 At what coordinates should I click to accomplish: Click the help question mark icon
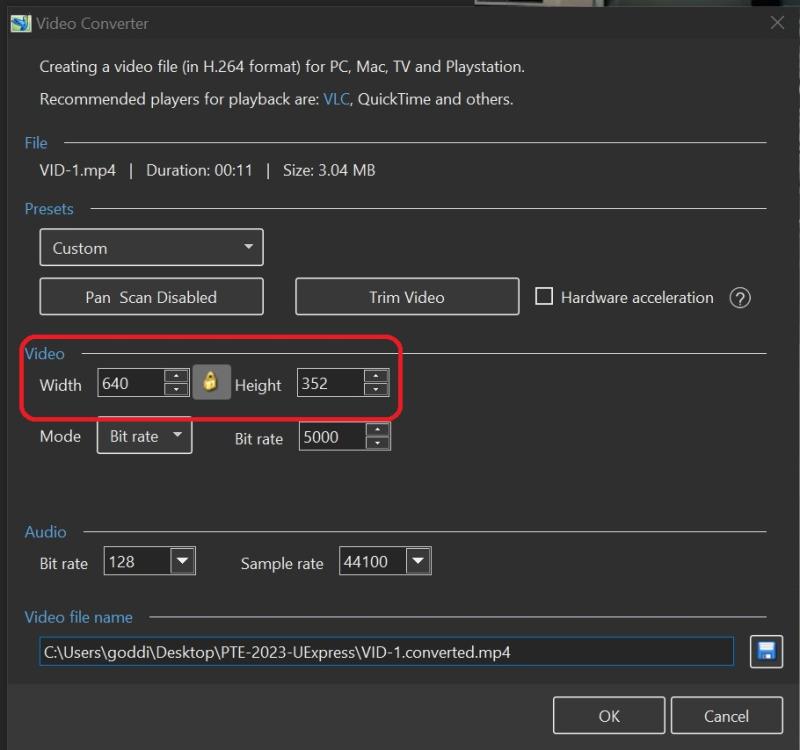pos(740,298)
